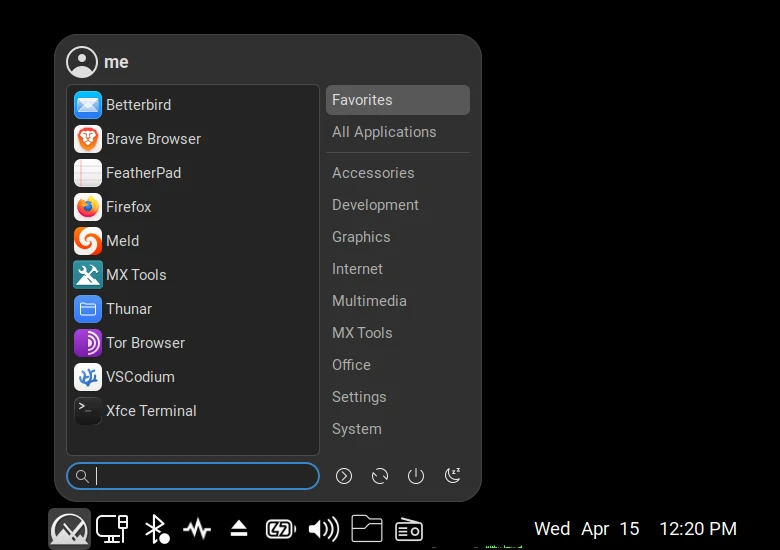Image resolution: width=780 pixels, height=550 pixels.
Task: Select the Favorites category
Action: point(398,100)
